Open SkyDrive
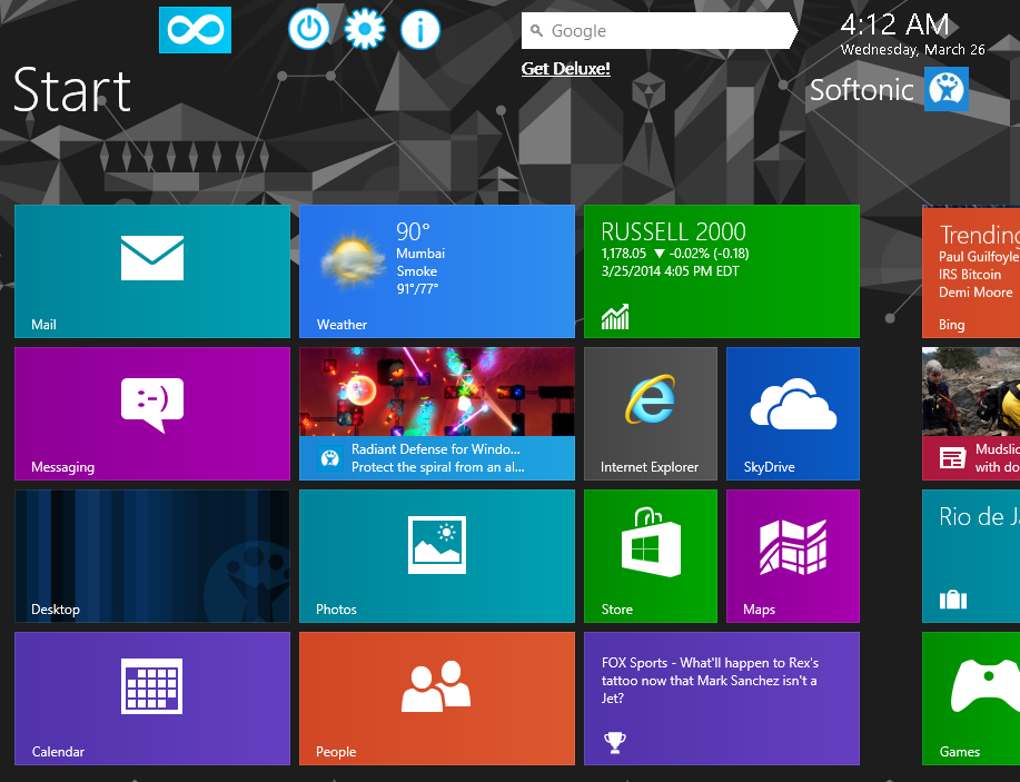The image size is (1020, 782). coord(793,413)
